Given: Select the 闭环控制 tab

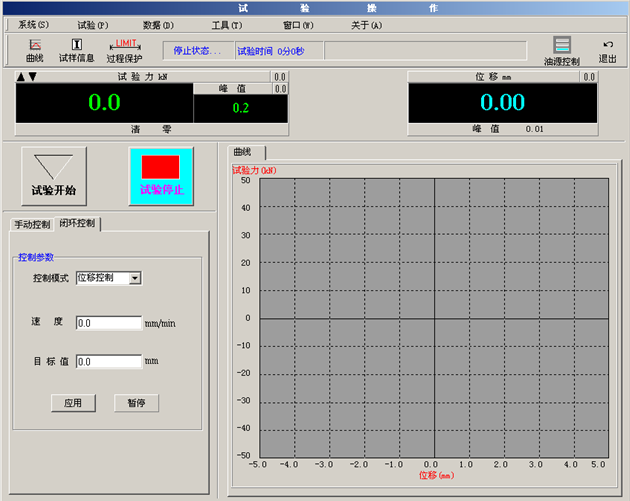Looking at the screenshot, I should point(77,224).
